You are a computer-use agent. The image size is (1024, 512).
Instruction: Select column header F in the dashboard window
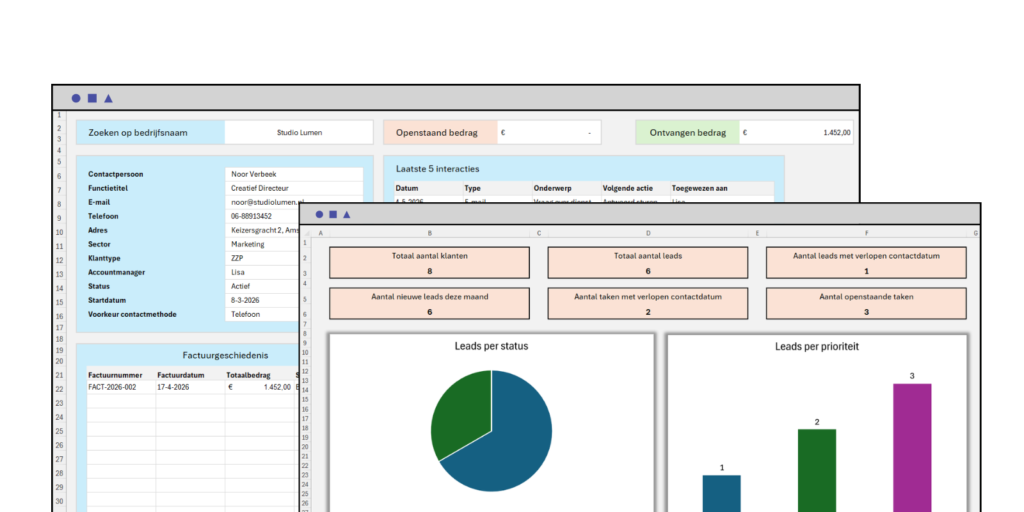[x=867, y=232]
